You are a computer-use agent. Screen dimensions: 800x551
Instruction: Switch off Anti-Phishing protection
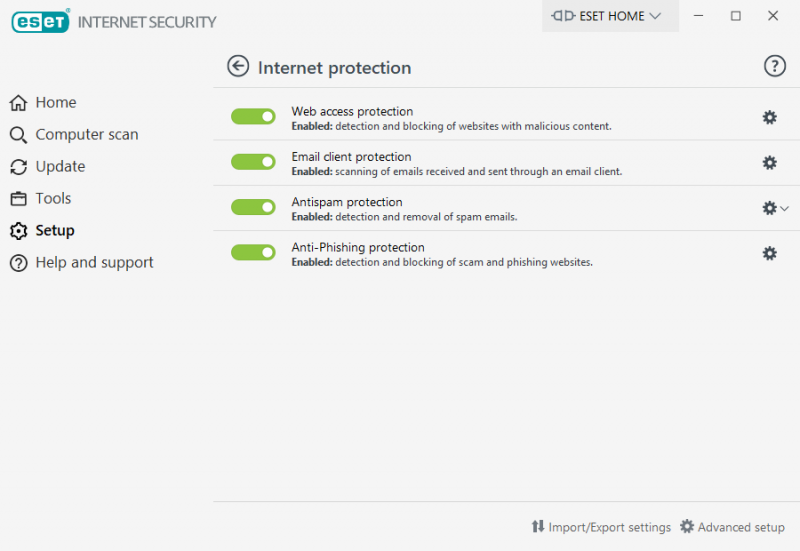(x=253, y=252)
